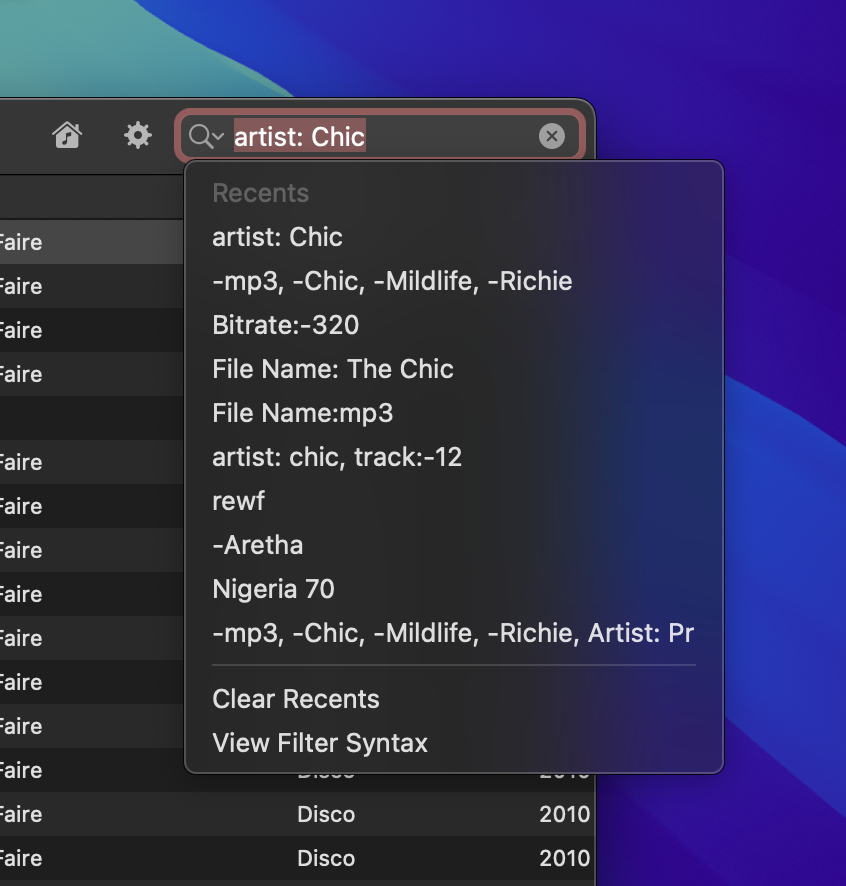Pick the "-Aretha" recent search
The height and width of the screenshot is (886, 846).
257,545
